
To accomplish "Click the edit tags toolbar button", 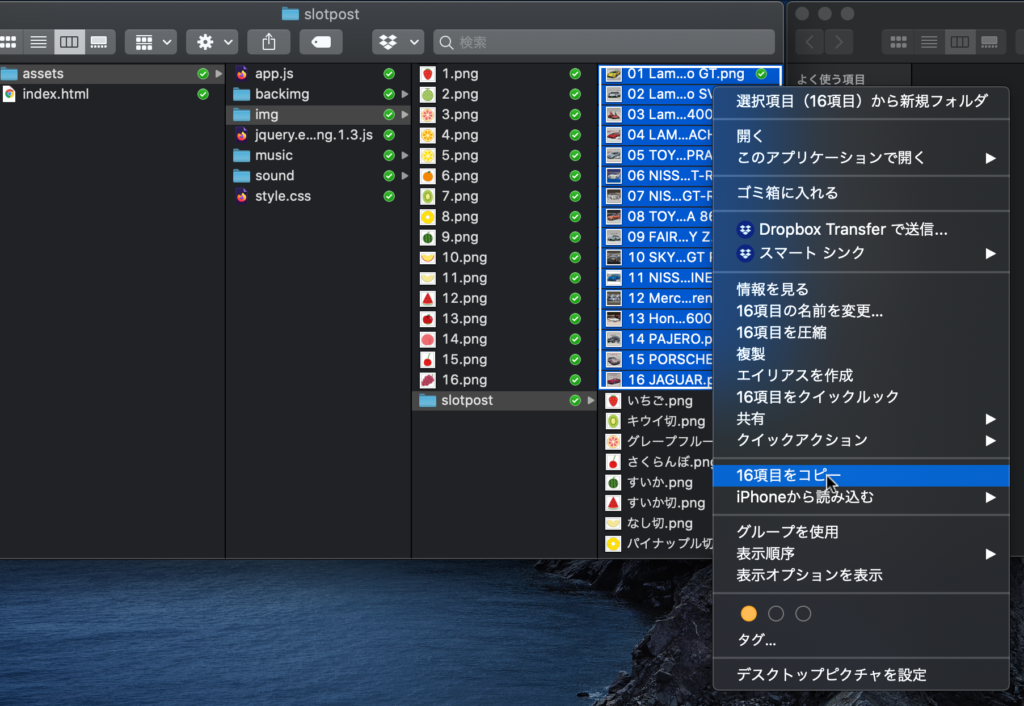I will coord(320,42).
